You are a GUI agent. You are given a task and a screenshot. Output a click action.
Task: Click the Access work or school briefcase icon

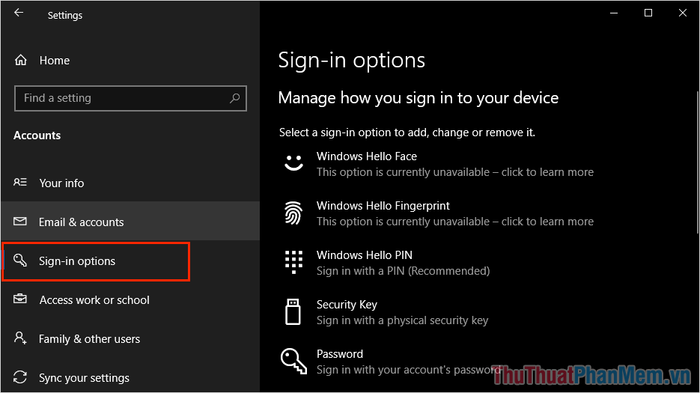click(x=20, y=299)
